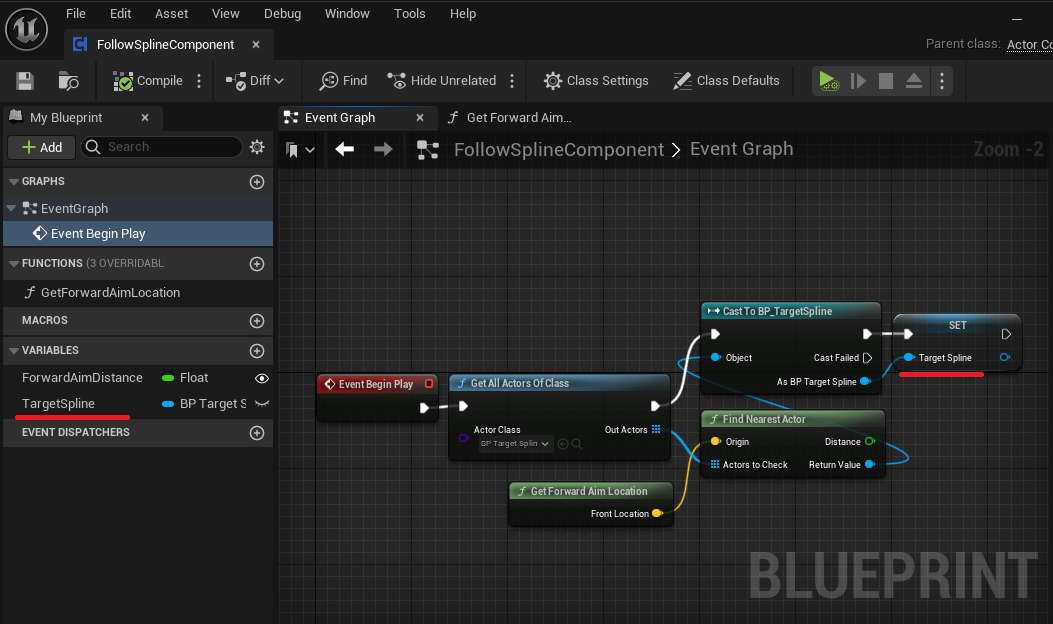Viewport: 1053px width, 624px height.
Task: Navigate forward with the right arrow
Action: (383, 149)
